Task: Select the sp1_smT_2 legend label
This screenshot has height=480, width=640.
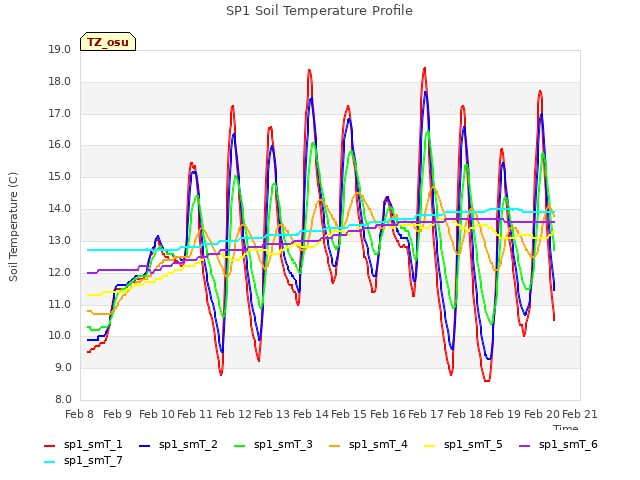Action: [188, 444]
